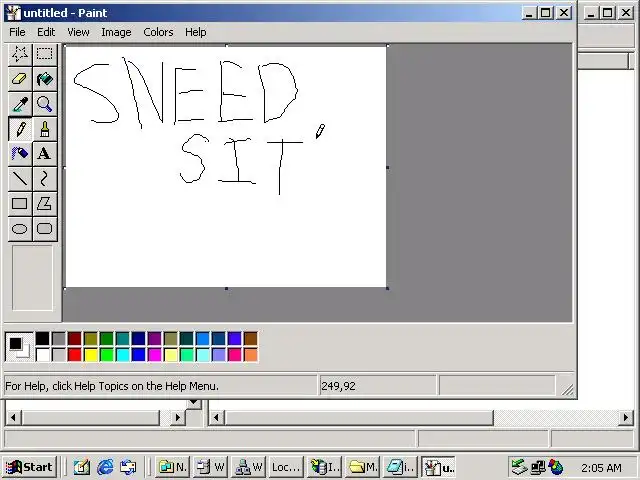Image resolution: width=640 pixels, height=480 pixels.
Task: Select the Rectangle shape tool
Action: point(20,204)
